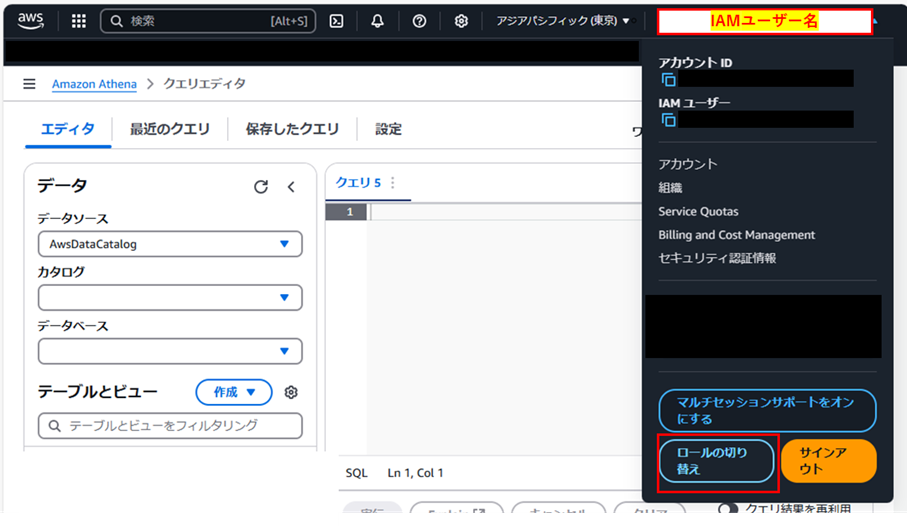Expand the Database dropdown
The width and height of the screenshot is (907, 526).
[x=170, y=351]
